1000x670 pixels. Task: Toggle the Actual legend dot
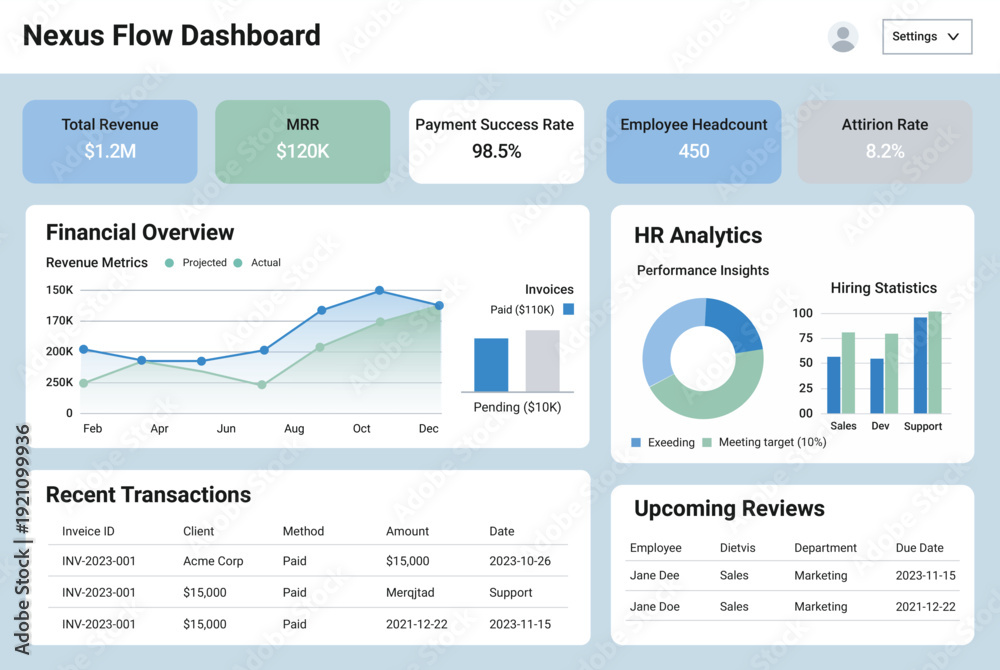pos(238,263)
